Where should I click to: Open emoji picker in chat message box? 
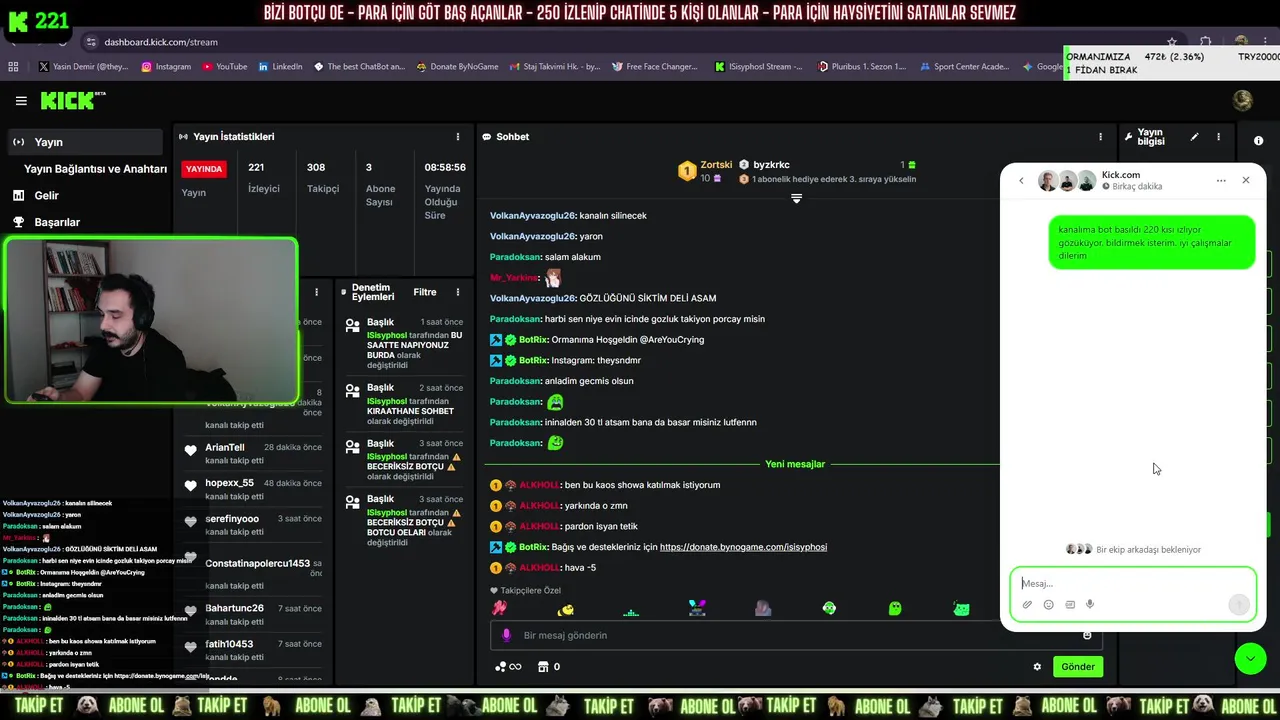coord(1087,635)
